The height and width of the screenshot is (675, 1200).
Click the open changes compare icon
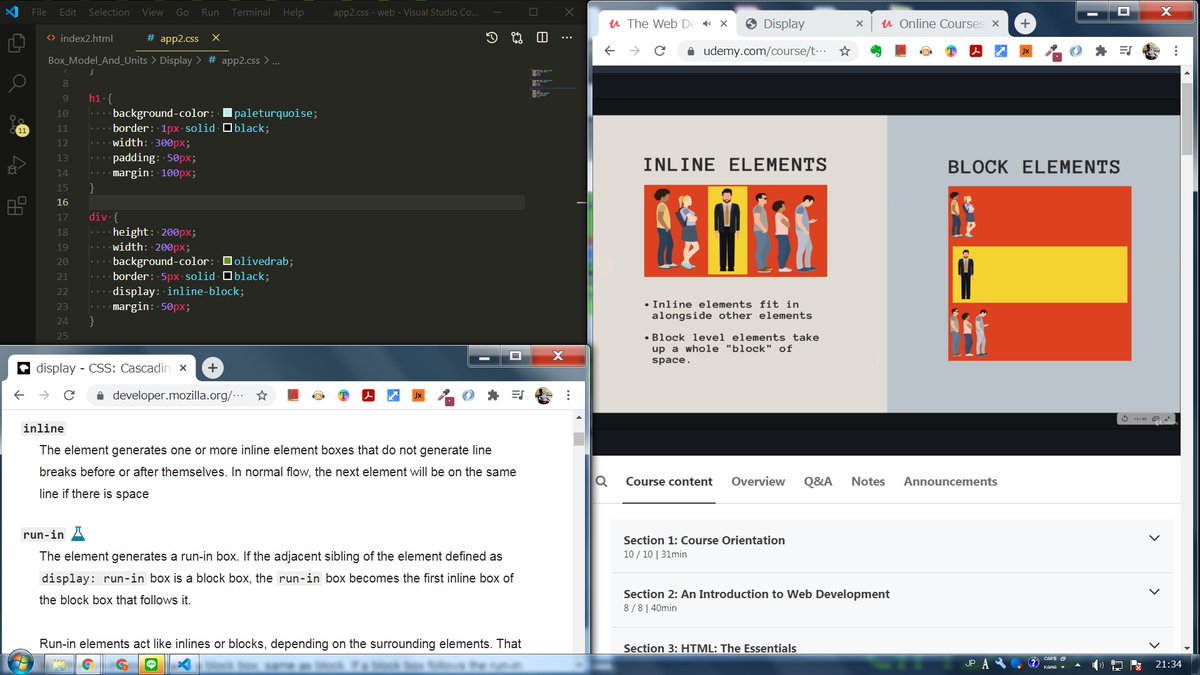(x=517, y=38)
